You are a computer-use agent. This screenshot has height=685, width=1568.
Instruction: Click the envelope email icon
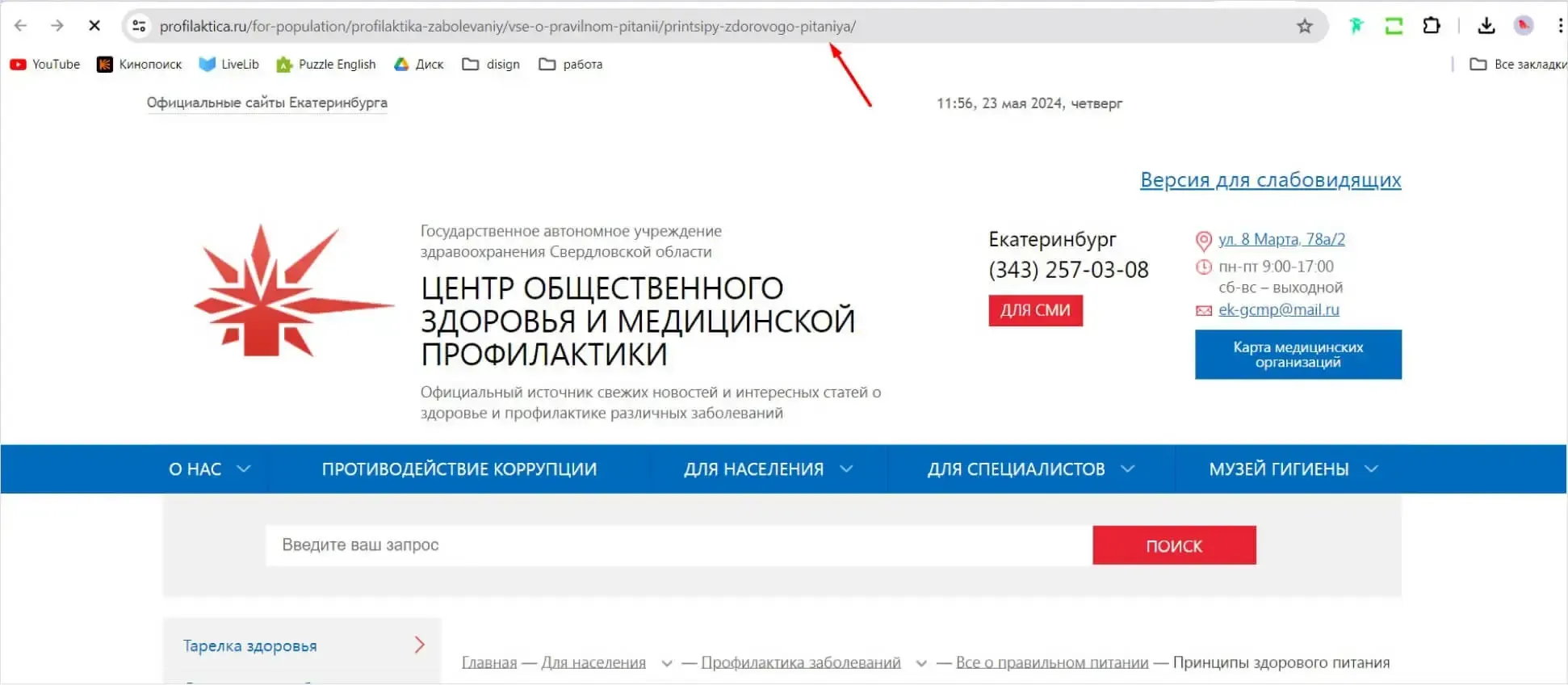coord(1204,310)
